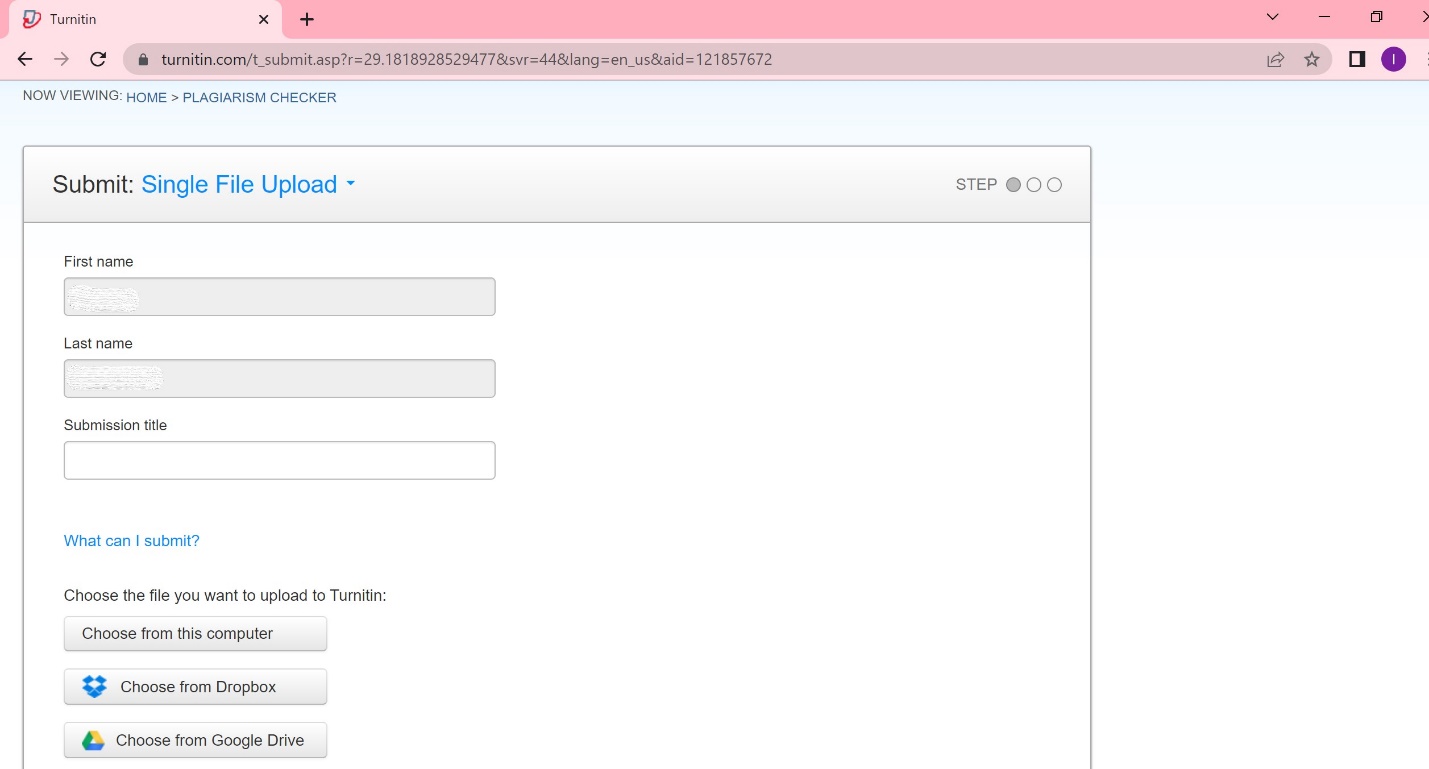Expand the Single File Upload dropdown

(x=248, y=184)
